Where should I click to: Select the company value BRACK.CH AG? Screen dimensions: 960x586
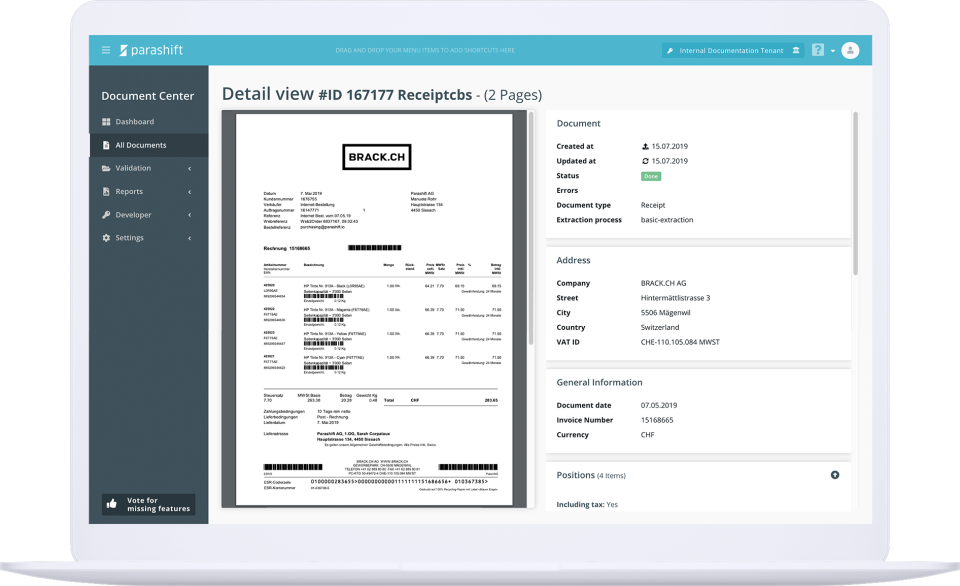(663, 284)
